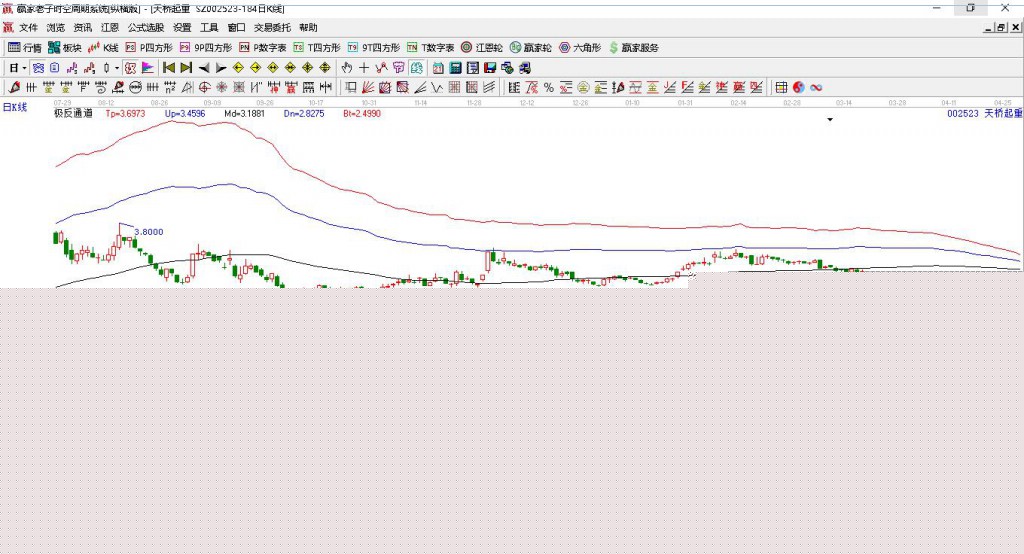Expand the candlestick style dropdown arrow
This screenshot has height=554, width=1024.
pos(117,68)
